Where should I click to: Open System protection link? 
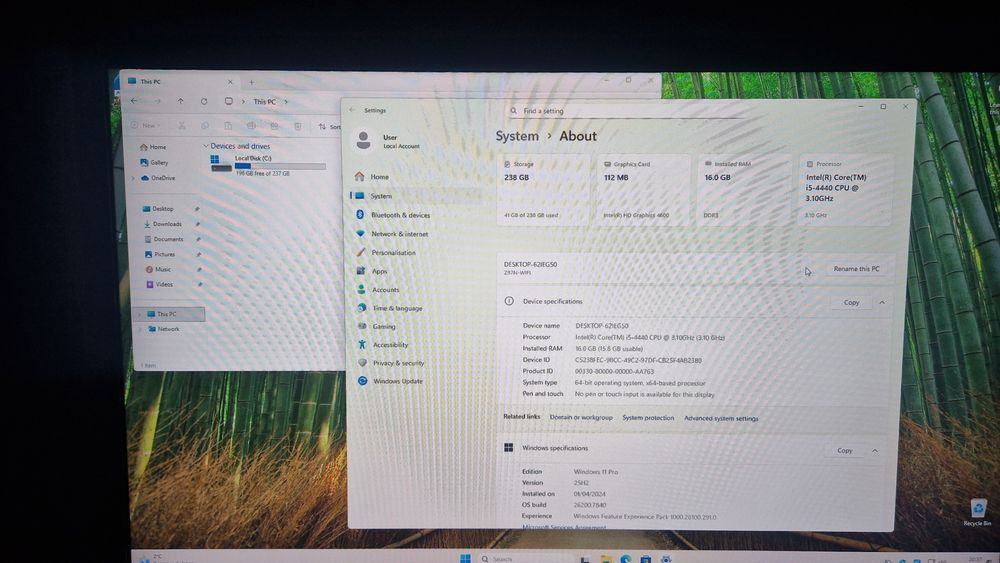click(648, 418)
